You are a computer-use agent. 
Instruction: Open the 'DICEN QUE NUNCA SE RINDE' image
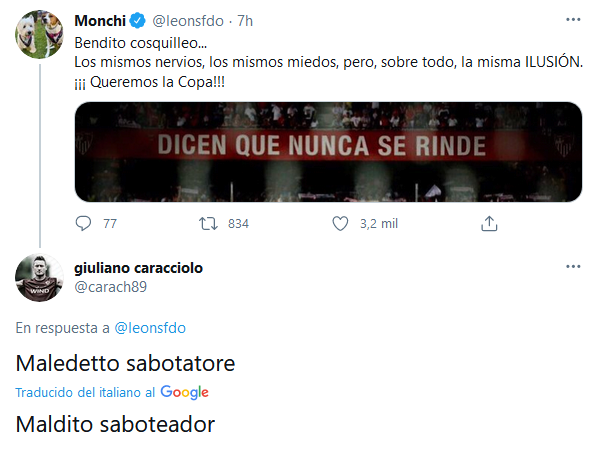click(328, 152)
